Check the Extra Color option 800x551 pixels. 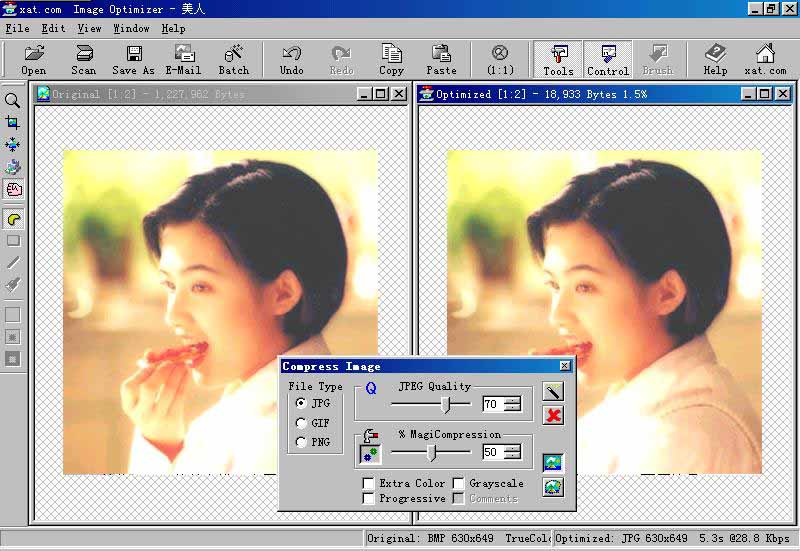click(x=369, y=483)
